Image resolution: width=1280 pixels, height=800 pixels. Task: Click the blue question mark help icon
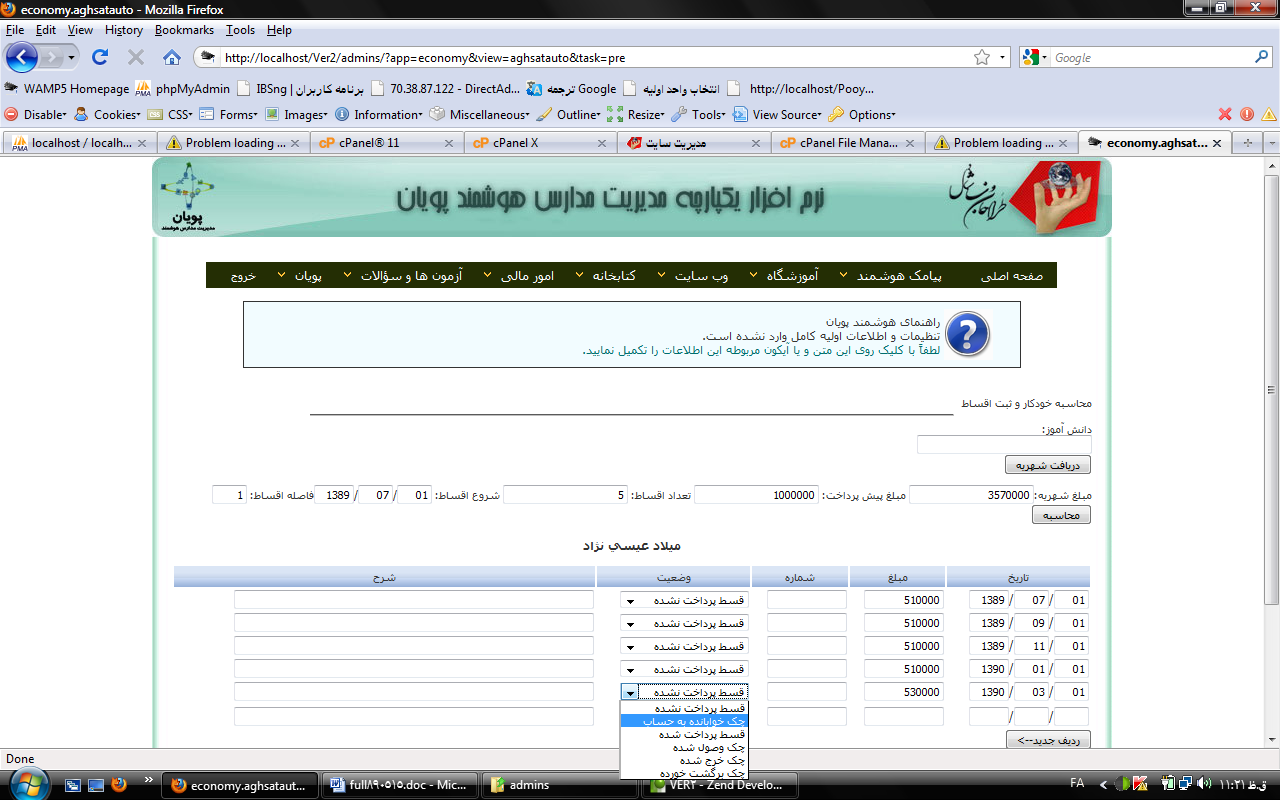[967, 334]
